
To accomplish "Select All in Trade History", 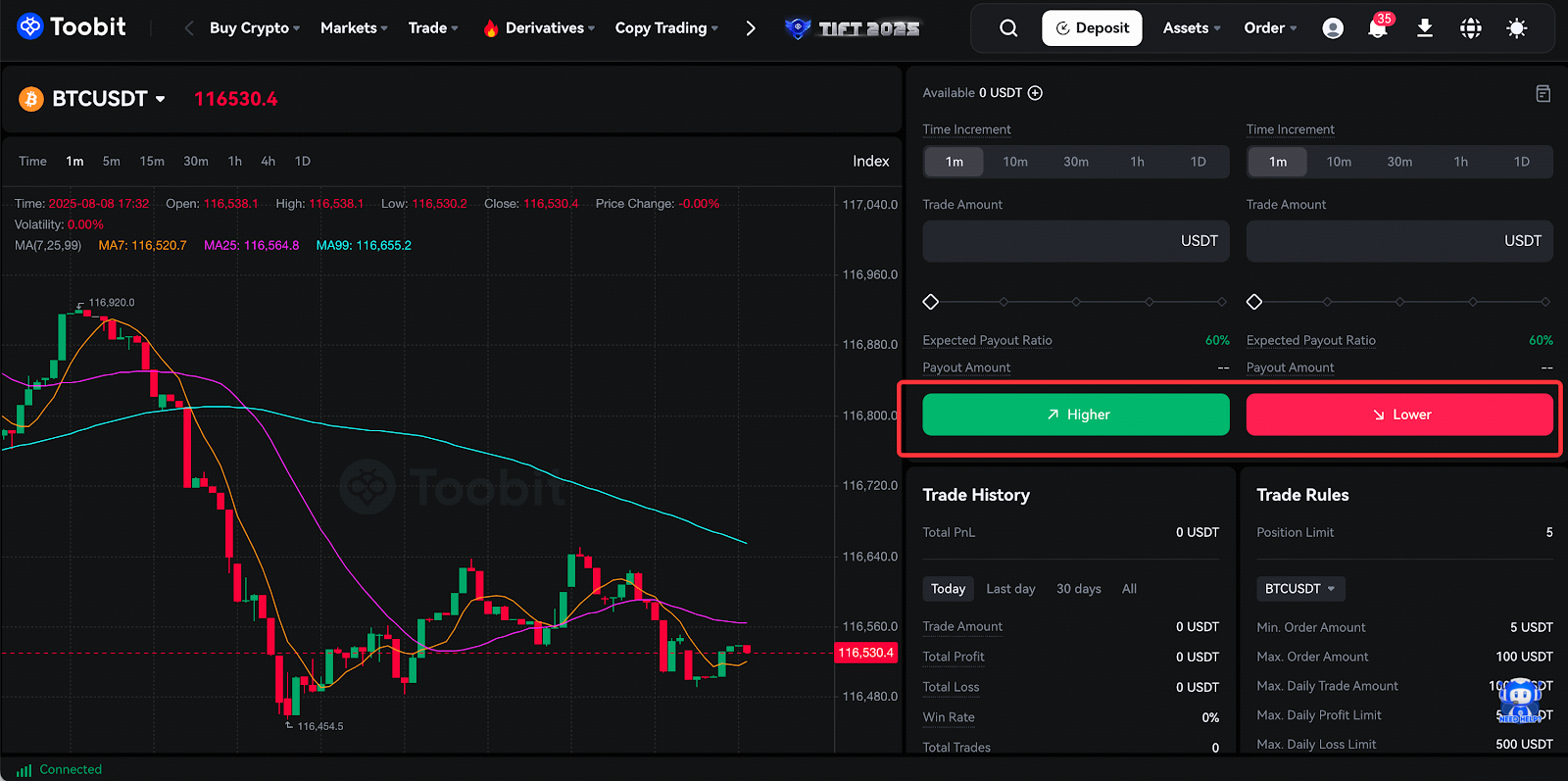I will coord(1130,589).
